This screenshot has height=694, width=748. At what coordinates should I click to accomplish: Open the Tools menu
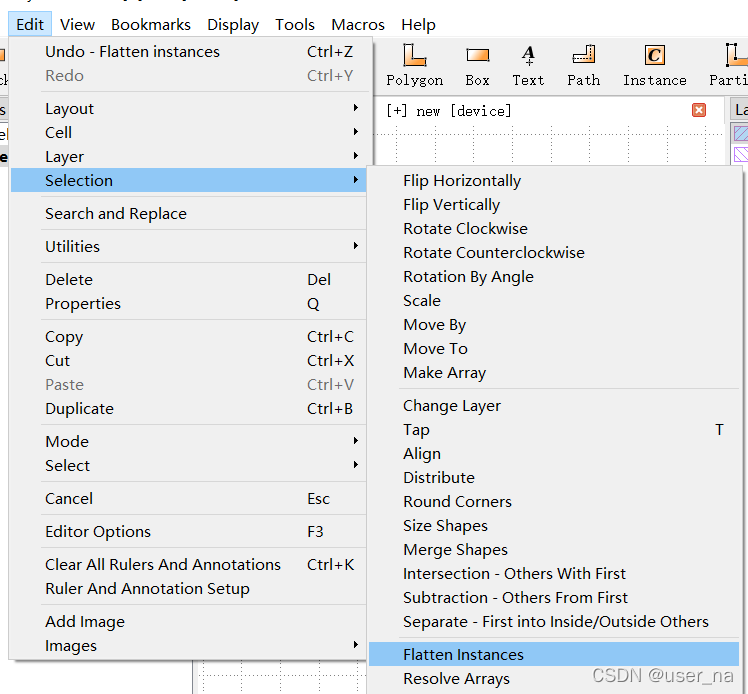click(x=295, y=24)
